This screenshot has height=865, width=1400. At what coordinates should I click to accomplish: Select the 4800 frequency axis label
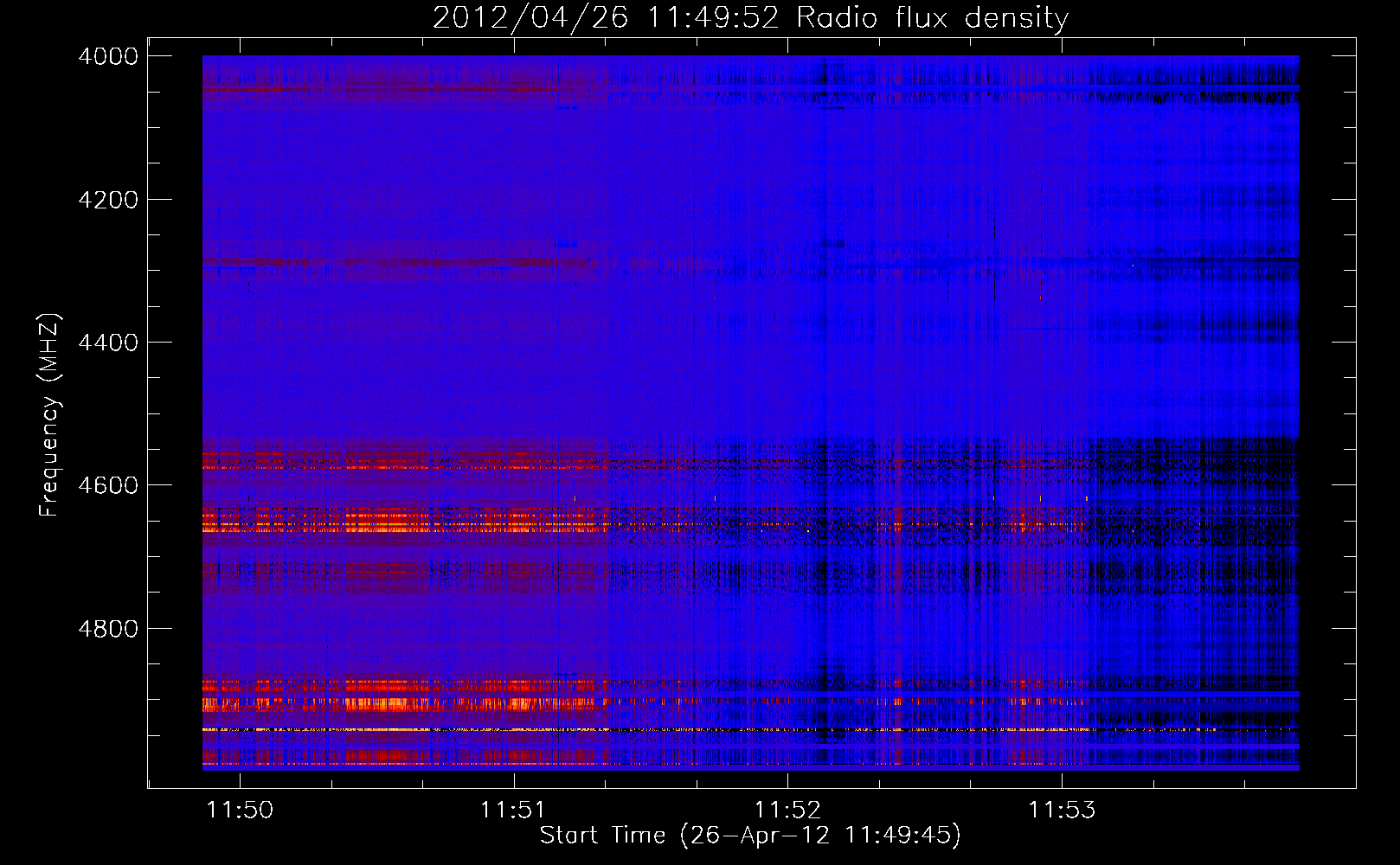[x=108, y=628]
